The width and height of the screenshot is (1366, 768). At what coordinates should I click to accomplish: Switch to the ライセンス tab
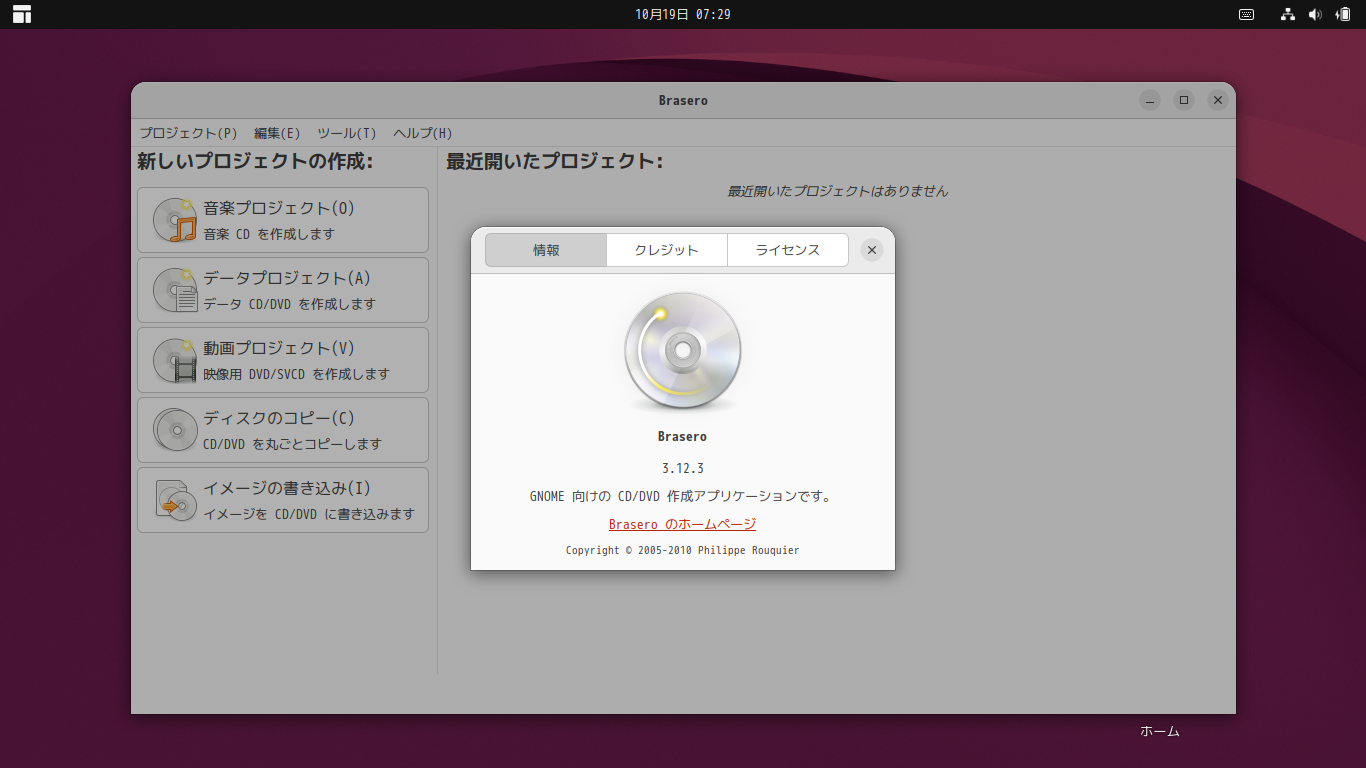[x=788, y=250]
